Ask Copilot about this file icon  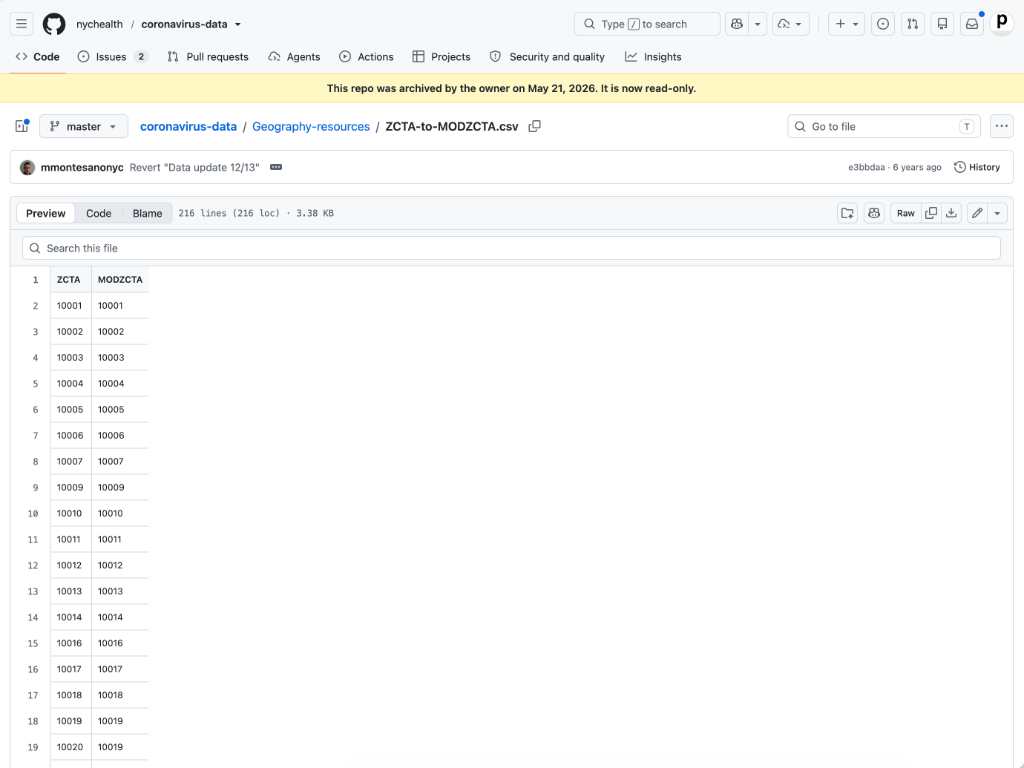874,213
